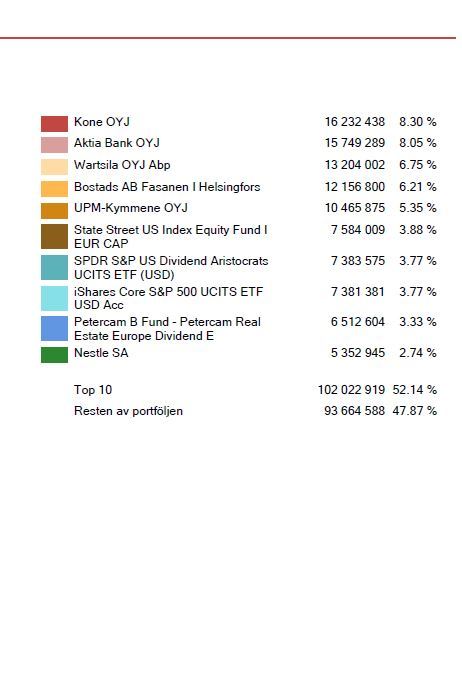Click the teal SPDR S&P Dividend swatch
The image size is (462, 688).
pos(54,268)
